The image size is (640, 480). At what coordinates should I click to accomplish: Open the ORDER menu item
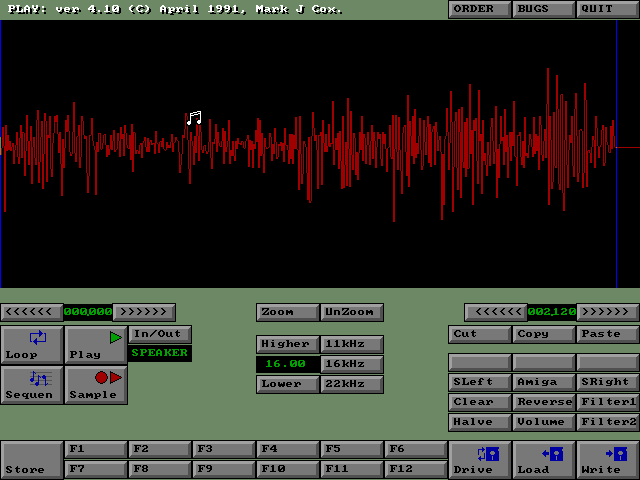pos(479,9)
